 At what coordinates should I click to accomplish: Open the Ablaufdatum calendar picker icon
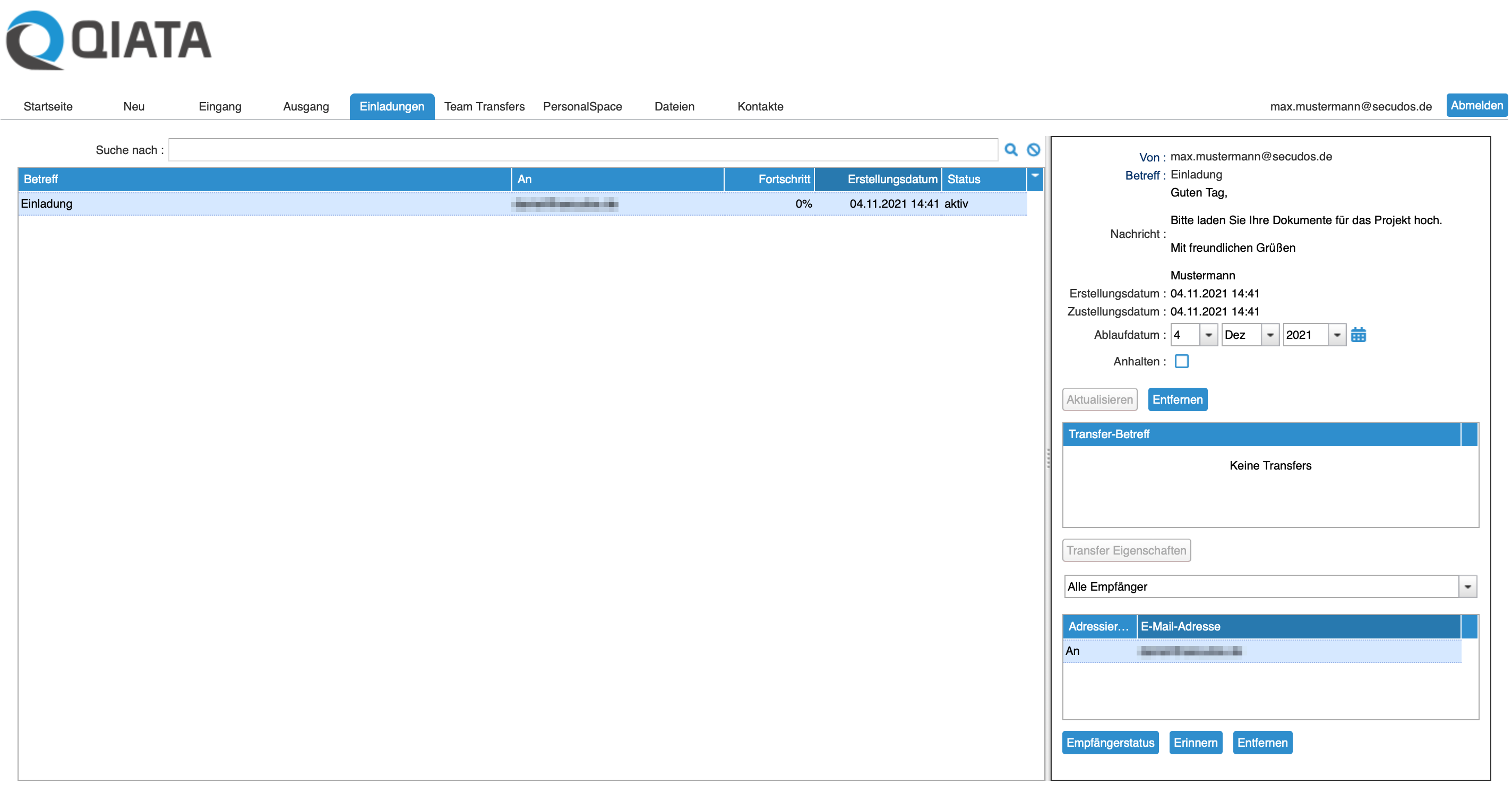pos(1358,335)
